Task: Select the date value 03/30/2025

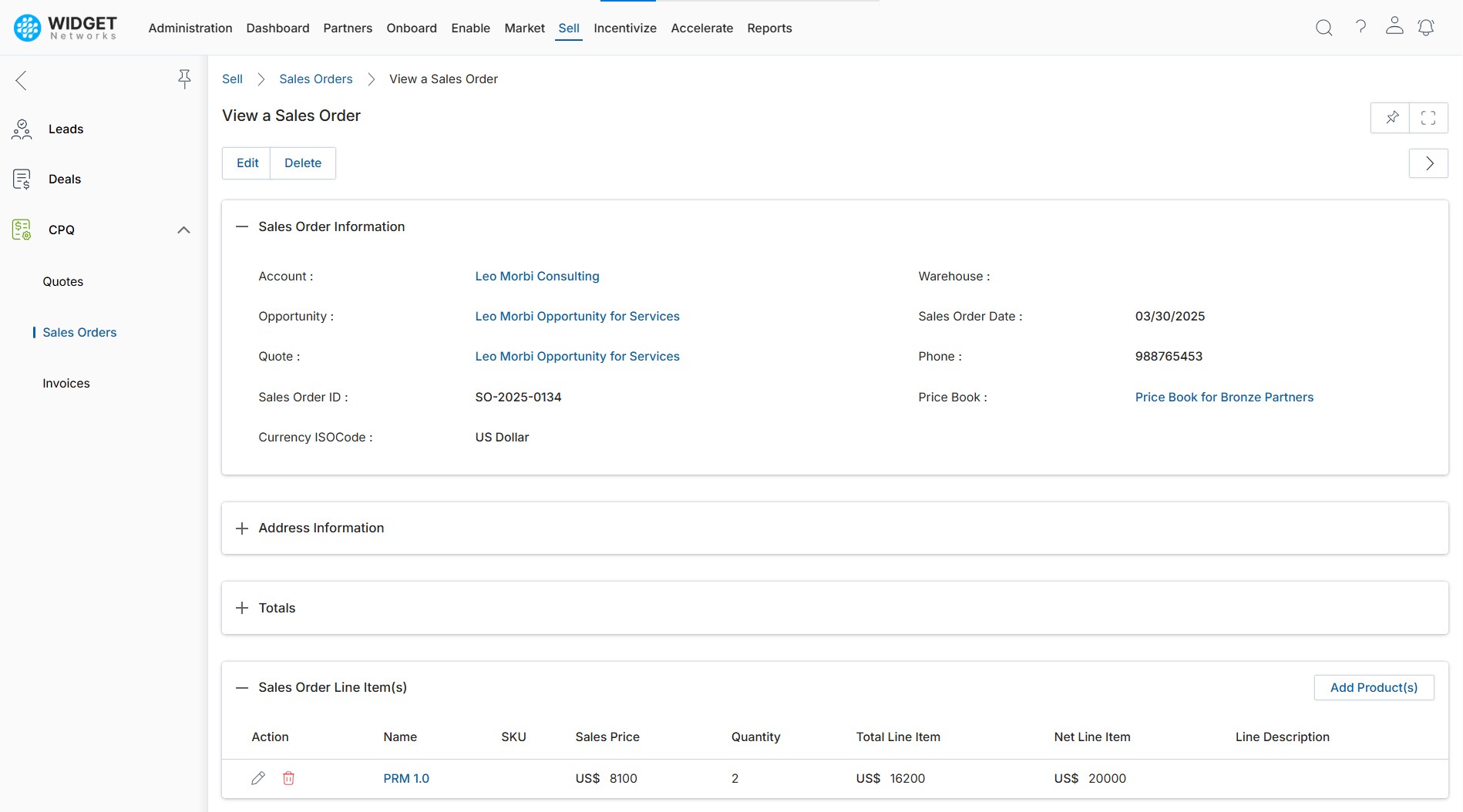Action: click(1169, 316)
